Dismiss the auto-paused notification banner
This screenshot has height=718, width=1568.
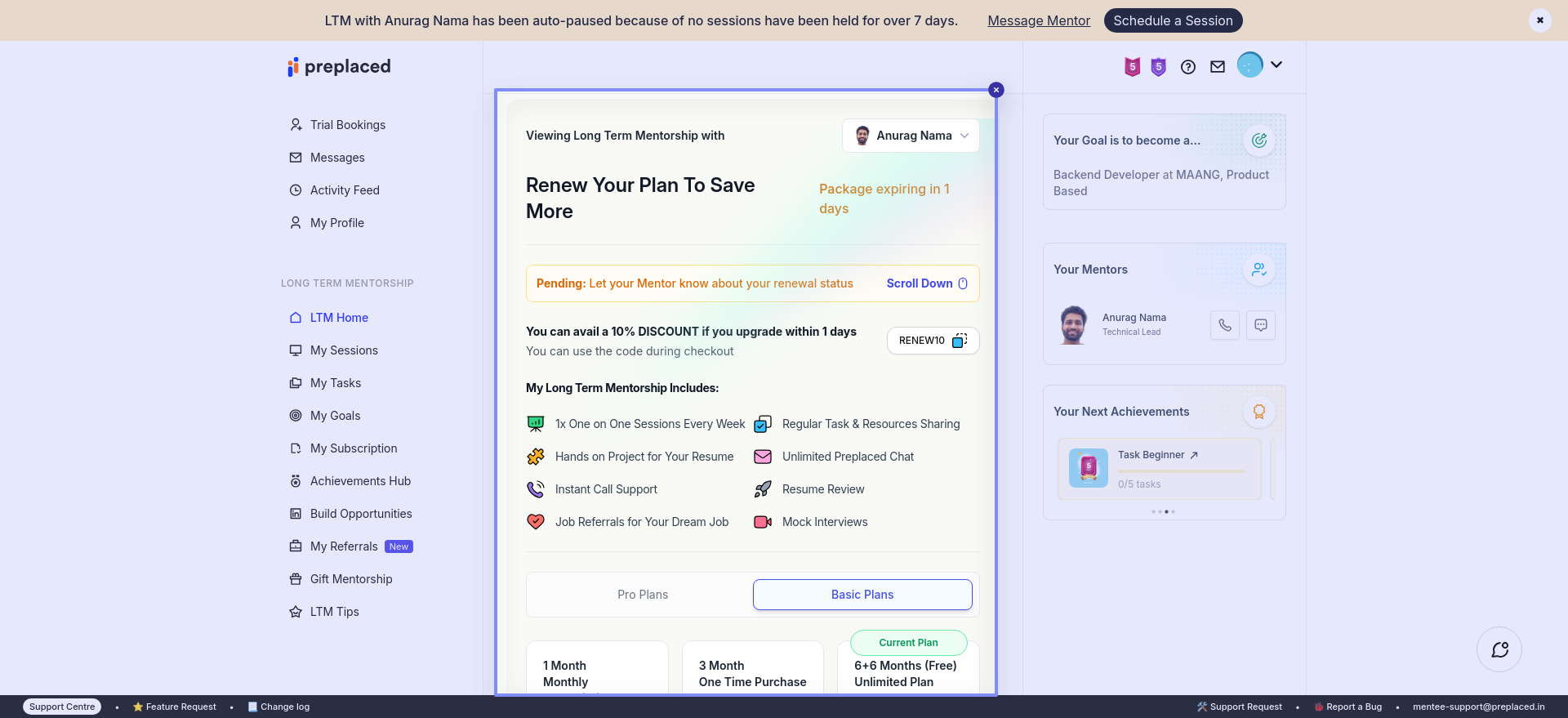pyautogui.click(x=1539, y=20)
